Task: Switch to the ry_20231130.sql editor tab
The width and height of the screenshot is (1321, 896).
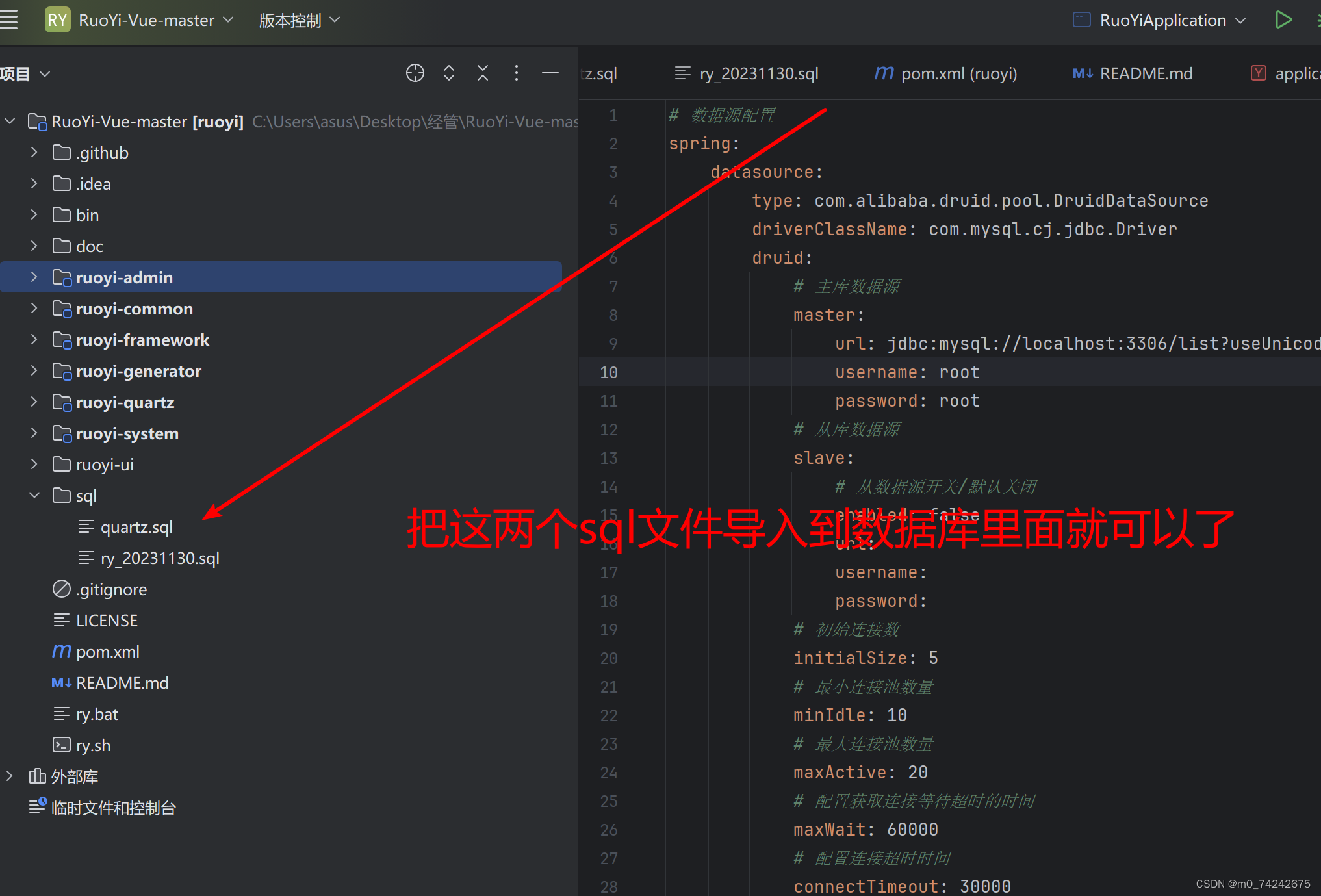Action: [x=747, y=73]
